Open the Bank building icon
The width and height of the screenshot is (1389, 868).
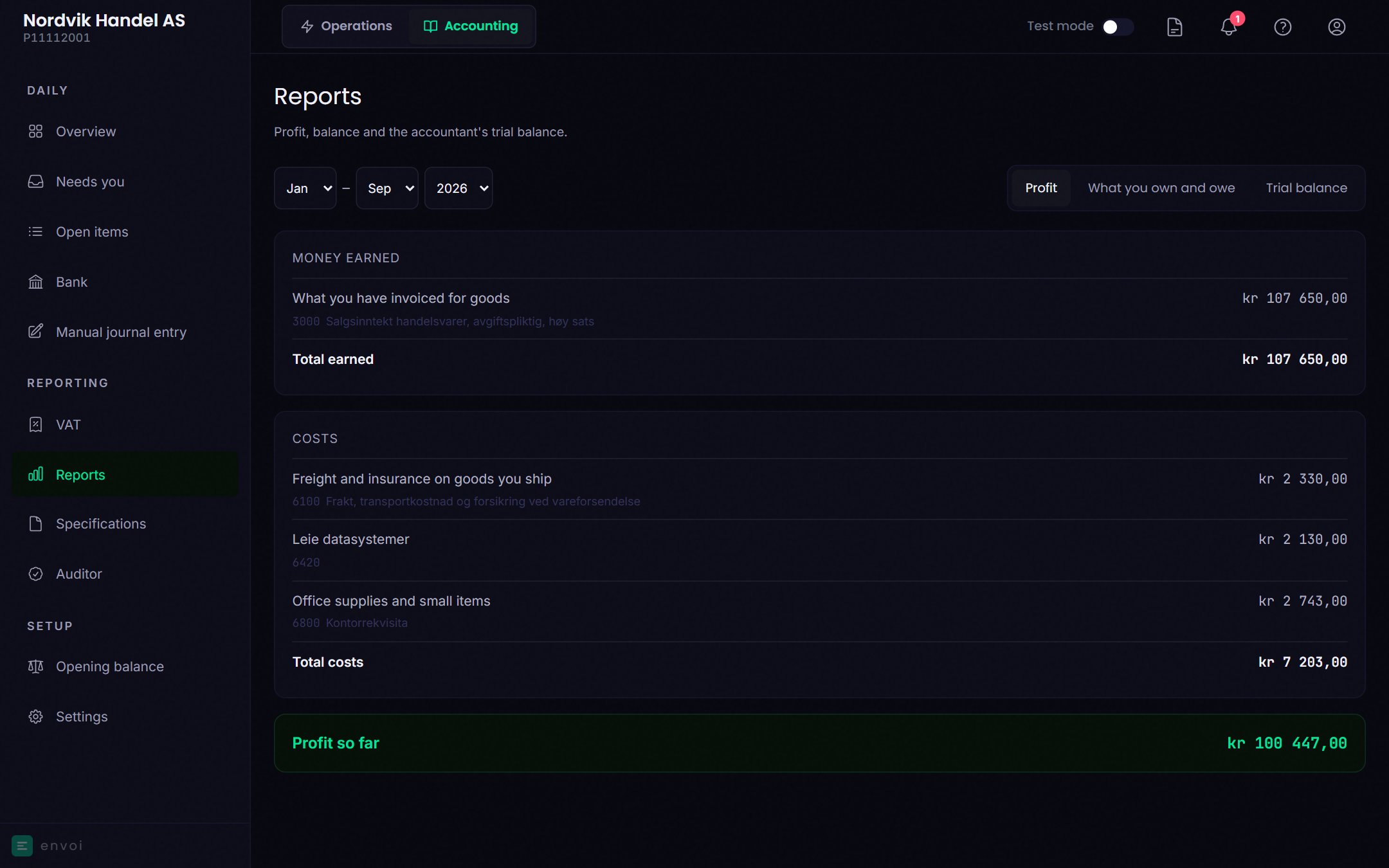pyautogui.click(x=35, y=282)
